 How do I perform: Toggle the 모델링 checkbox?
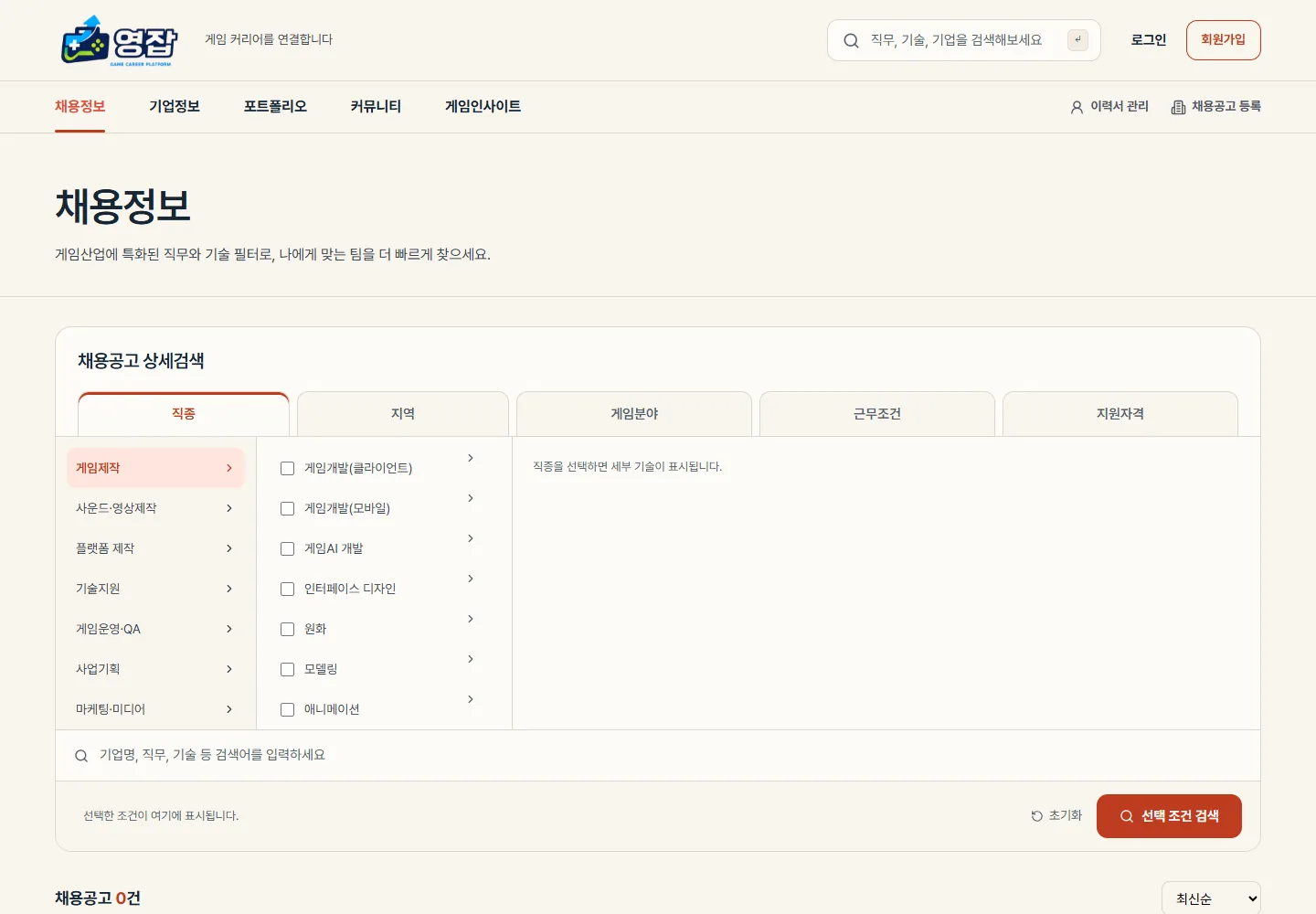(287, 669)
